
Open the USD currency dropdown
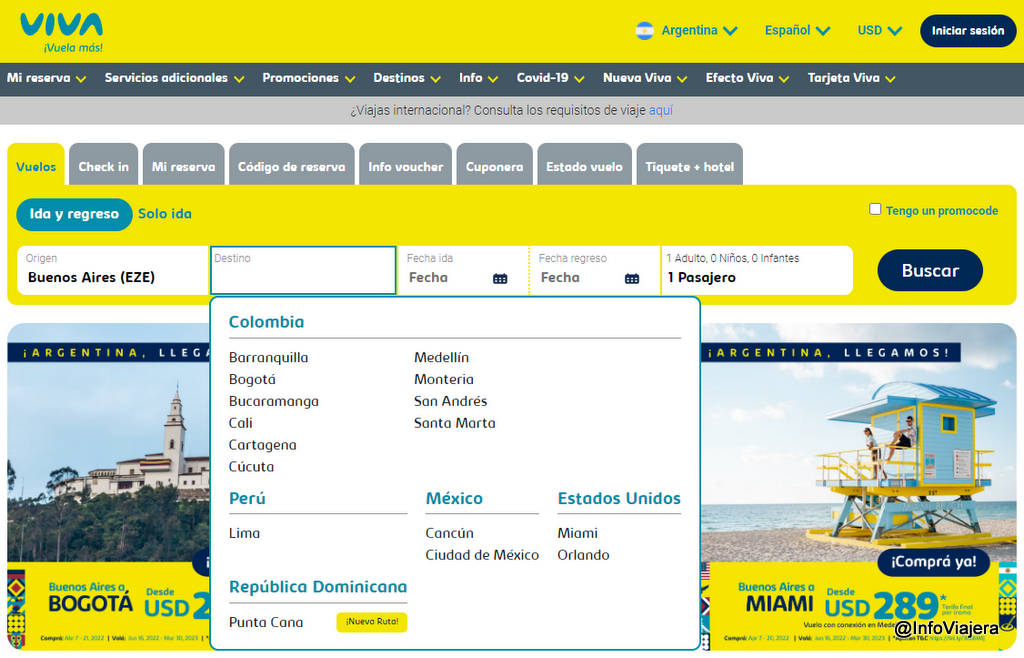tap(879, 31)
